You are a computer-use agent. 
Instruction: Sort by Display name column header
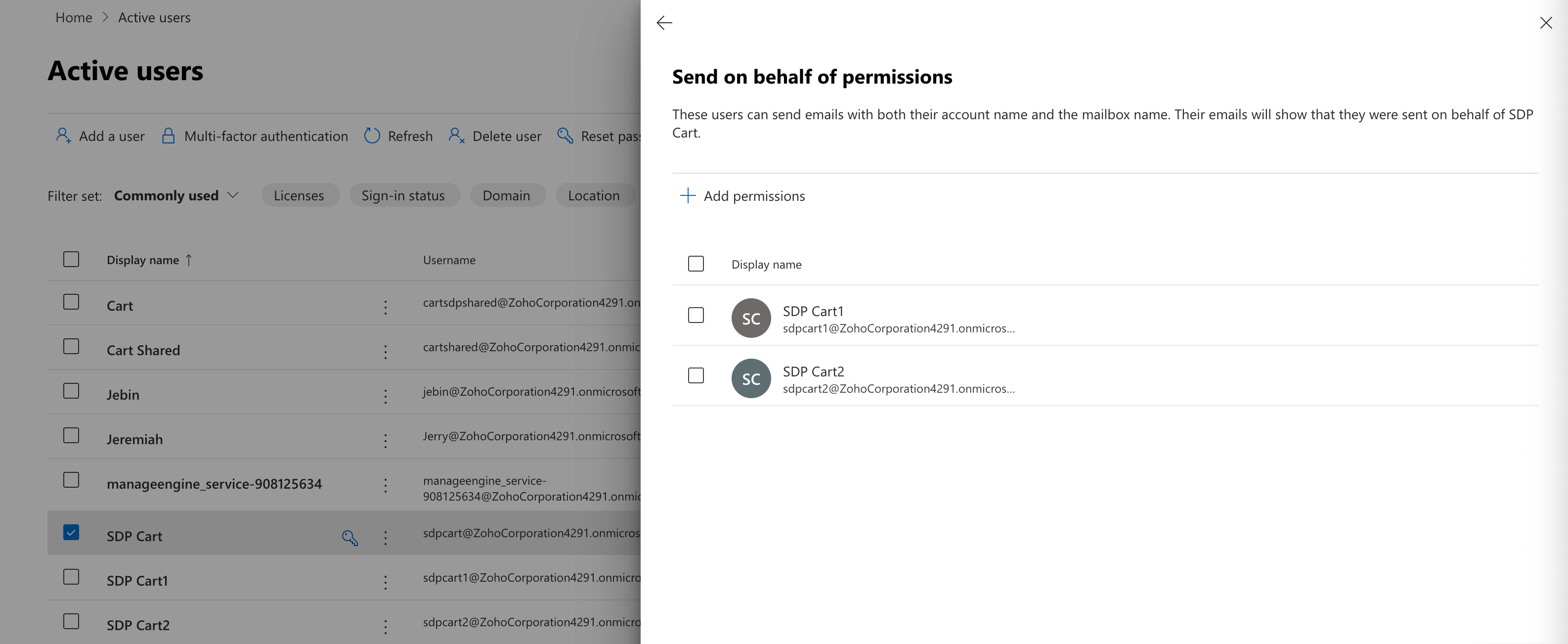[x=143, y=260]
